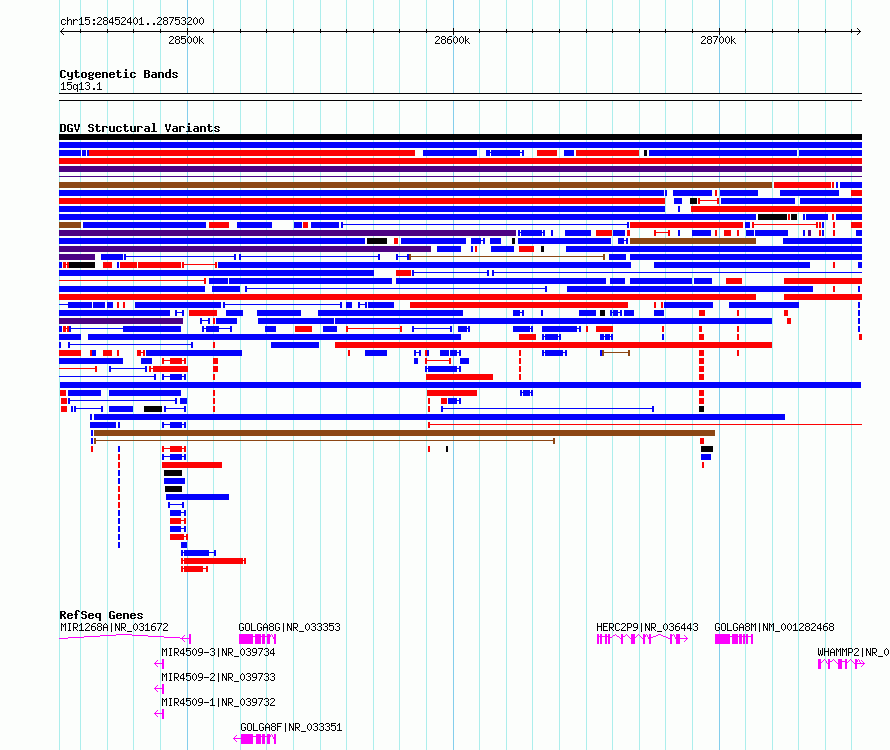Click the MIR1268A thin pink transcript line

[125, 637]
